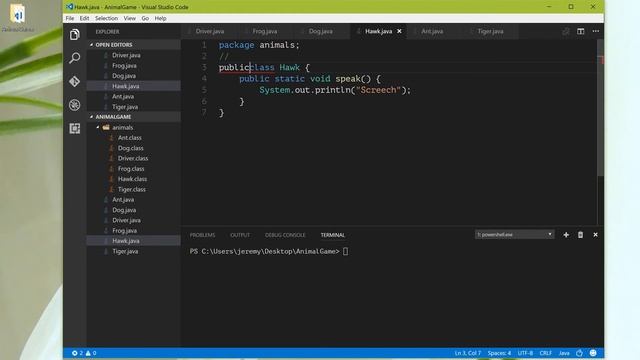Screen dimensions: 640x360
Task: Change line endings via CRLF status item
Action: click(x=545, y=353)
